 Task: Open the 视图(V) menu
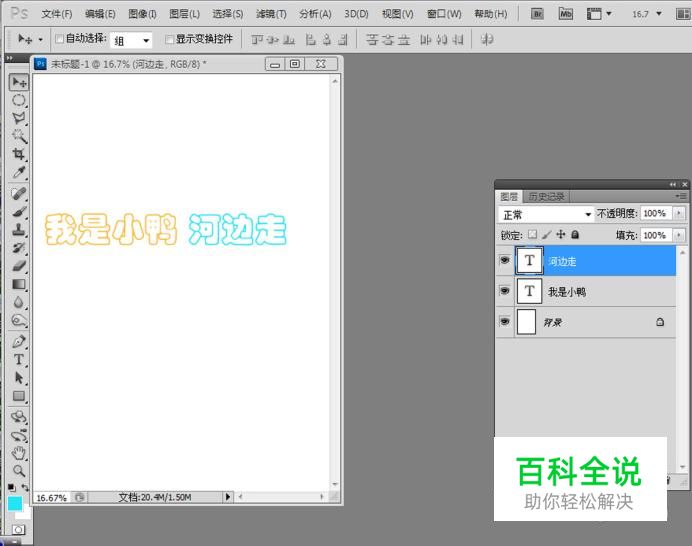click(x=398, y=14)
